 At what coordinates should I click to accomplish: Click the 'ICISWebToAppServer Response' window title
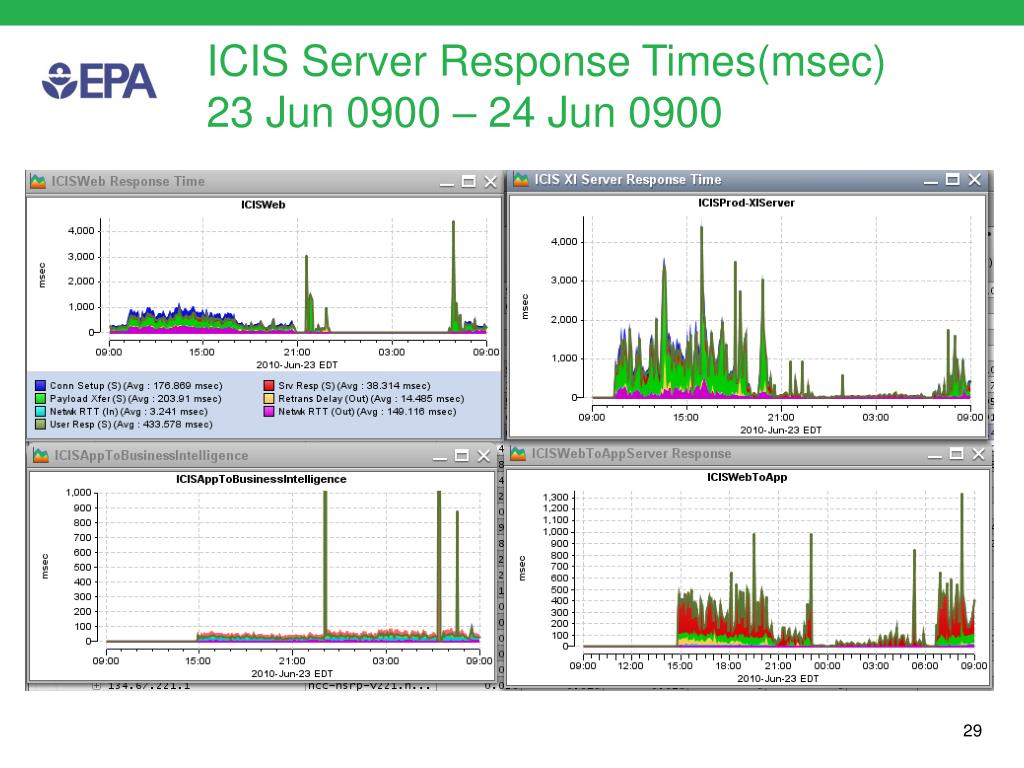632,453
